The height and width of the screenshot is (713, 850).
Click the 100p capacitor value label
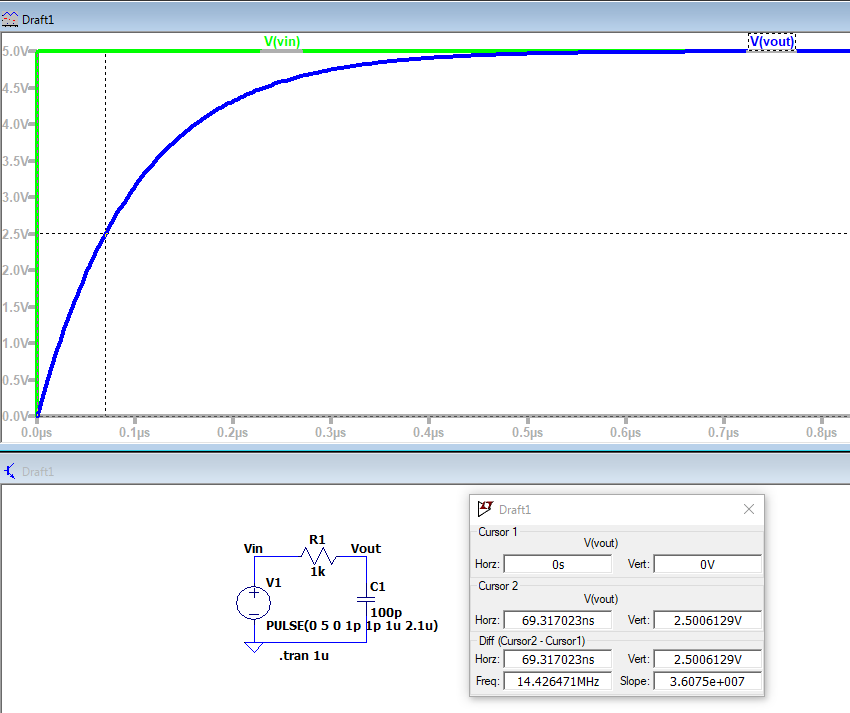(x=386, y=612)
